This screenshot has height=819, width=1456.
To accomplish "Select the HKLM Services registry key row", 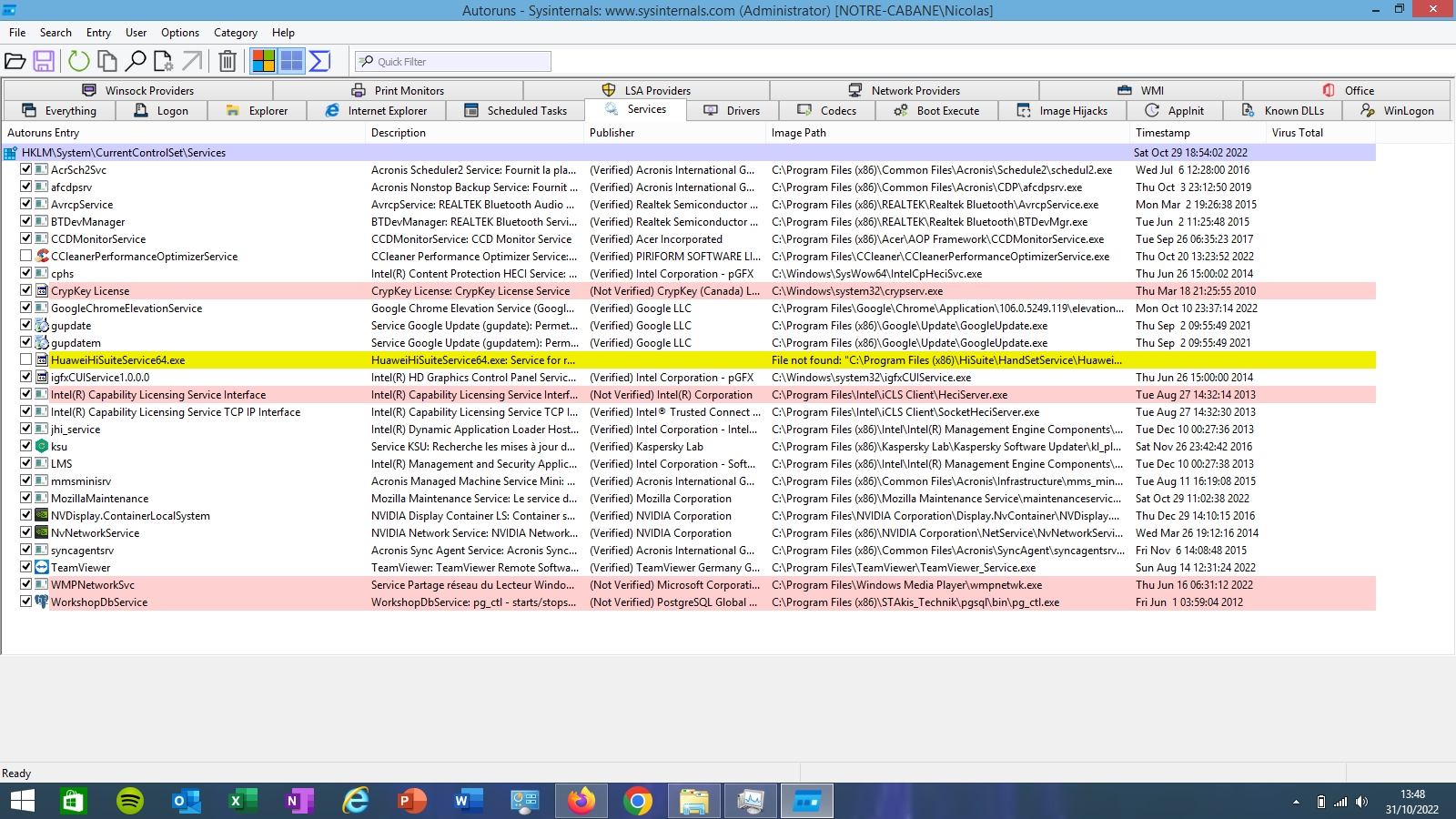I will [124, 153].
